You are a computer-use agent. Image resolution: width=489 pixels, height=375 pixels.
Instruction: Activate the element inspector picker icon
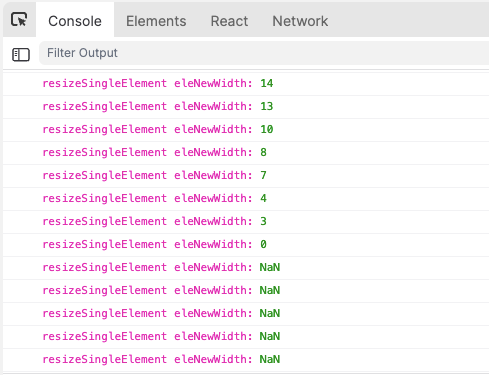[x=19, y=19]
